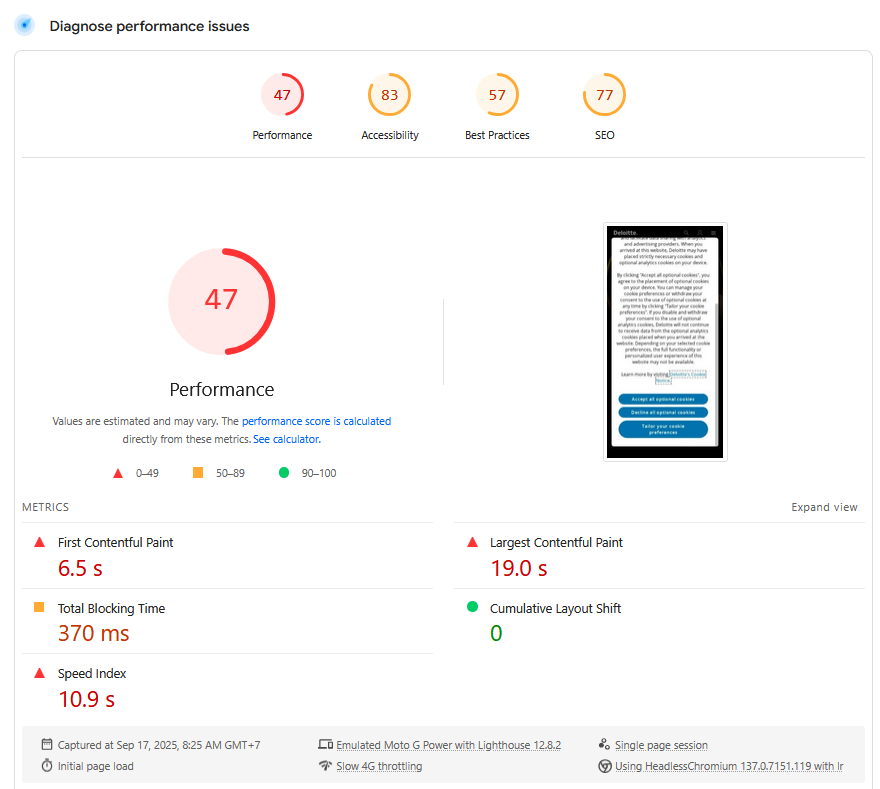Select the Accessibility score gauge
This screenshot has width=880, height=789.
(x=389, y=94)
